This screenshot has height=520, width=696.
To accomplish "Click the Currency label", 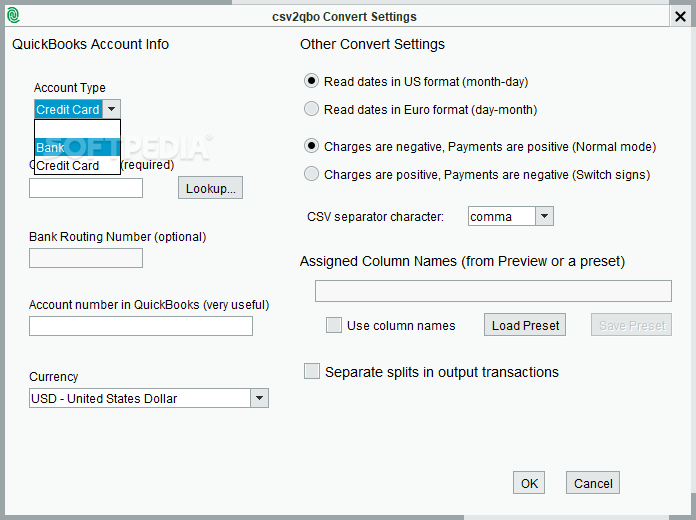I will tap(54, 377).
